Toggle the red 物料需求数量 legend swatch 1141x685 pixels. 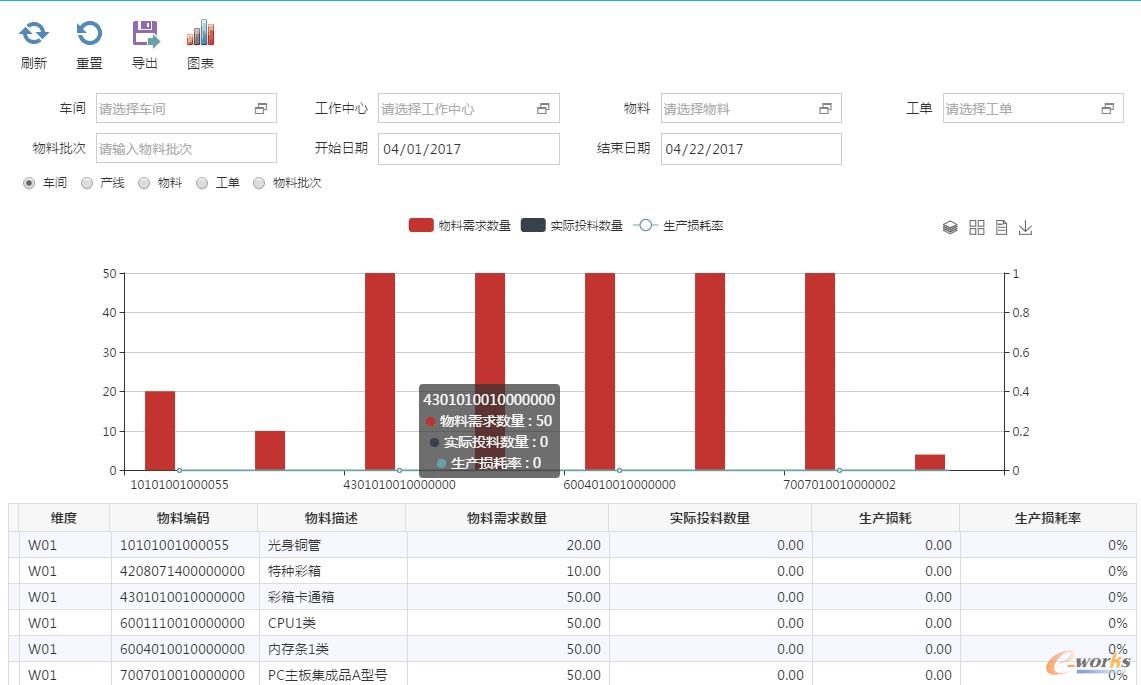[x=421, y=225]
